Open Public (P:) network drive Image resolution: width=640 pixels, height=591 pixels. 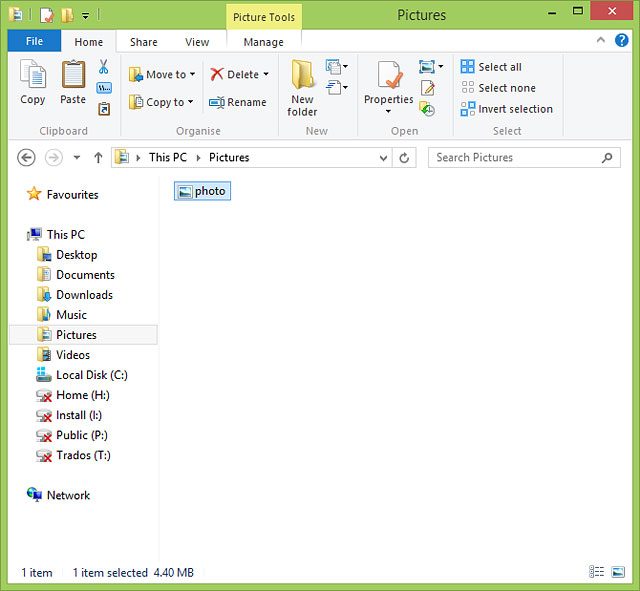pyautogui.click(x=72, y=435)
